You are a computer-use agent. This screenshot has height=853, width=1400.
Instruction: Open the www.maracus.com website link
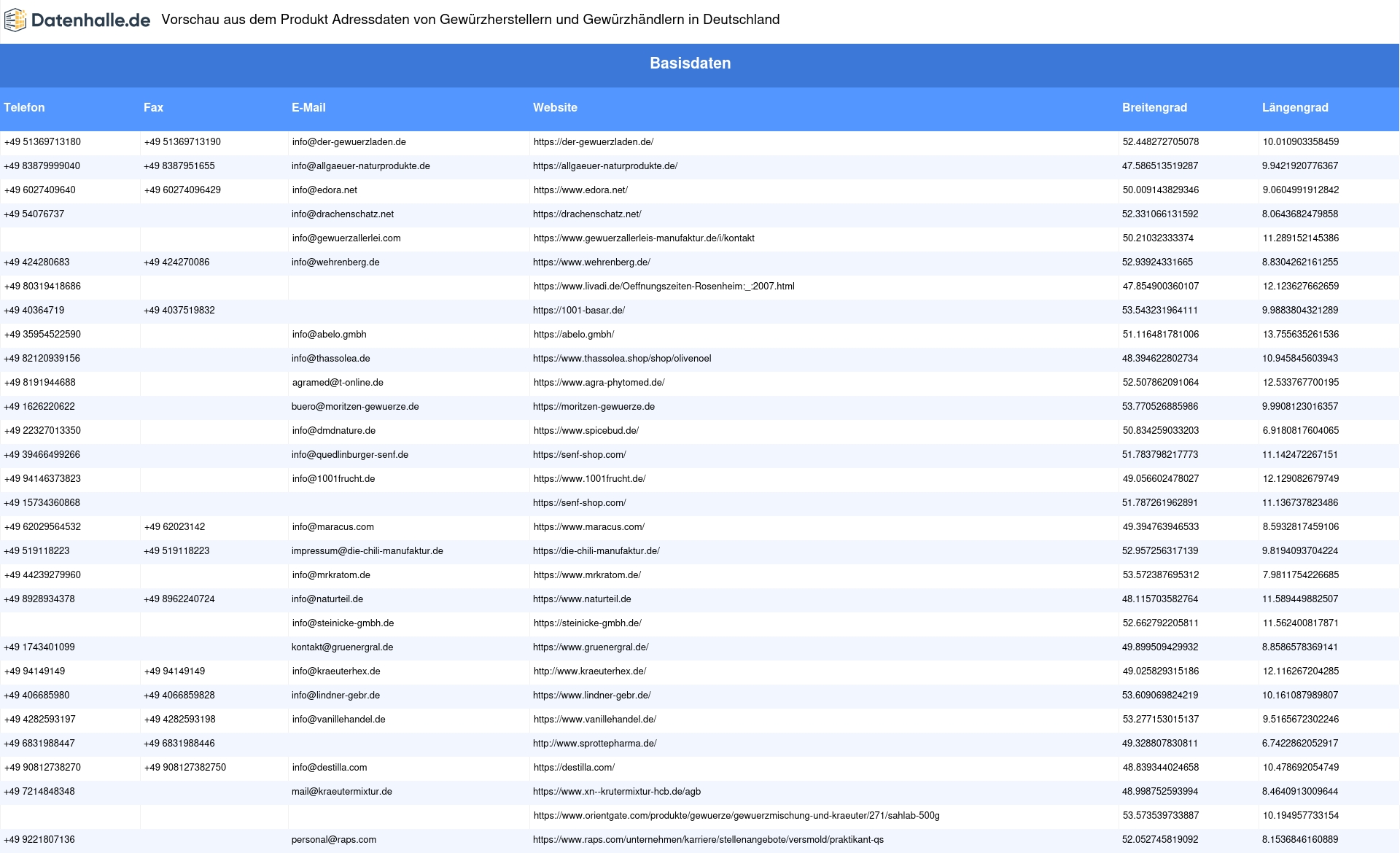point(589,527)
